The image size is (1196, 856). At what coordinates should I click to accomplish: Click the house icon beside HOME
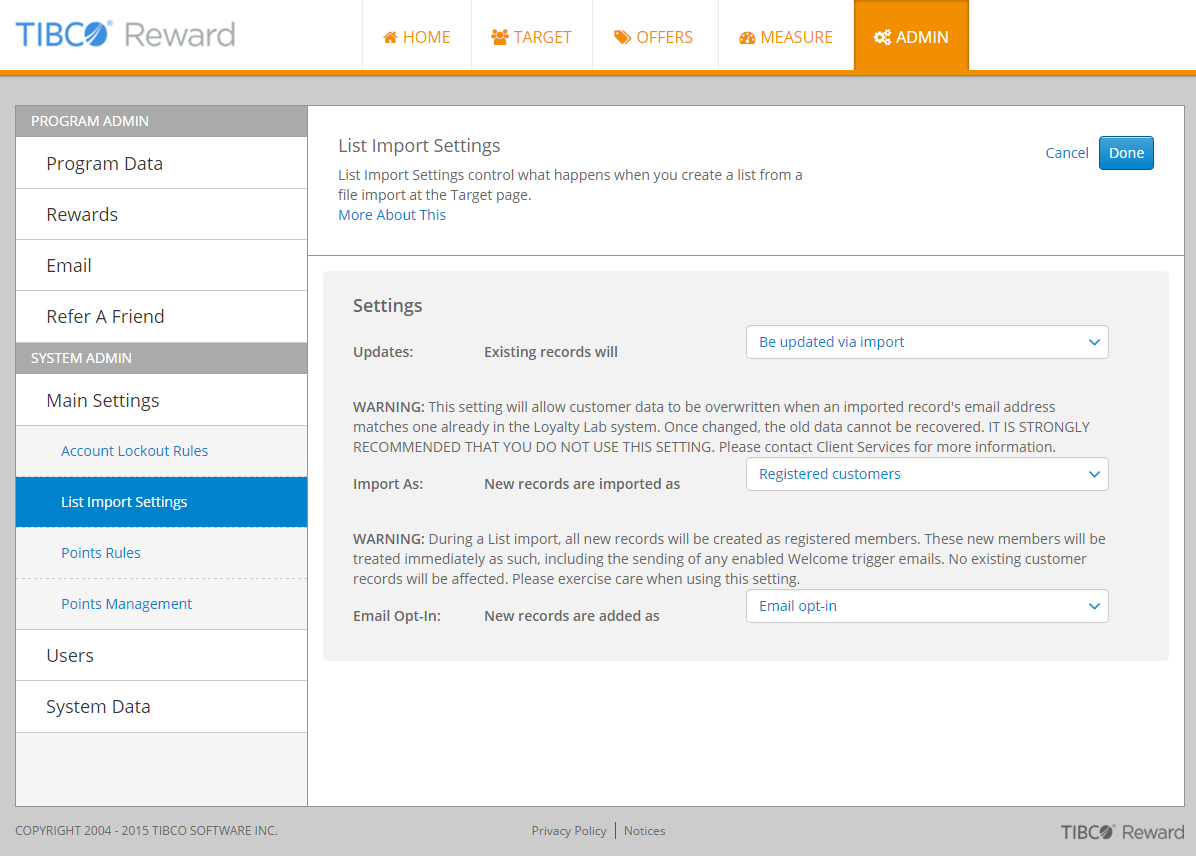(x=390, y=38)
